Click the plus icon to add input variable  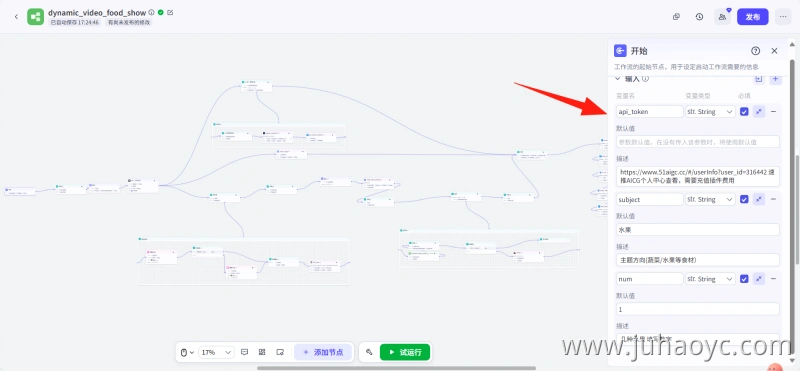pos(776,79)
